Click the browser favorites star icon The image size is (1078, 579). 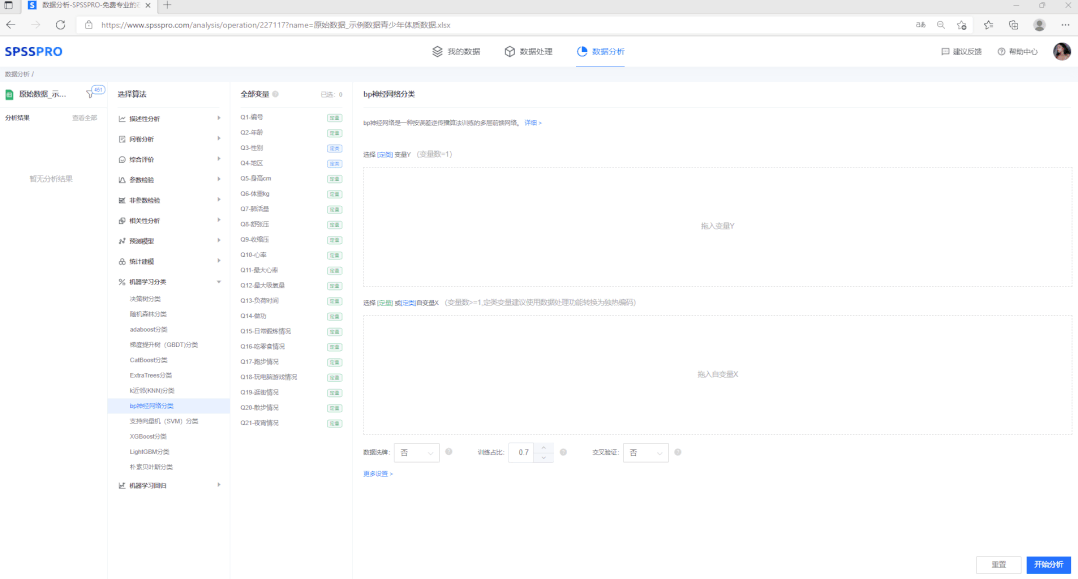(988, 25)
